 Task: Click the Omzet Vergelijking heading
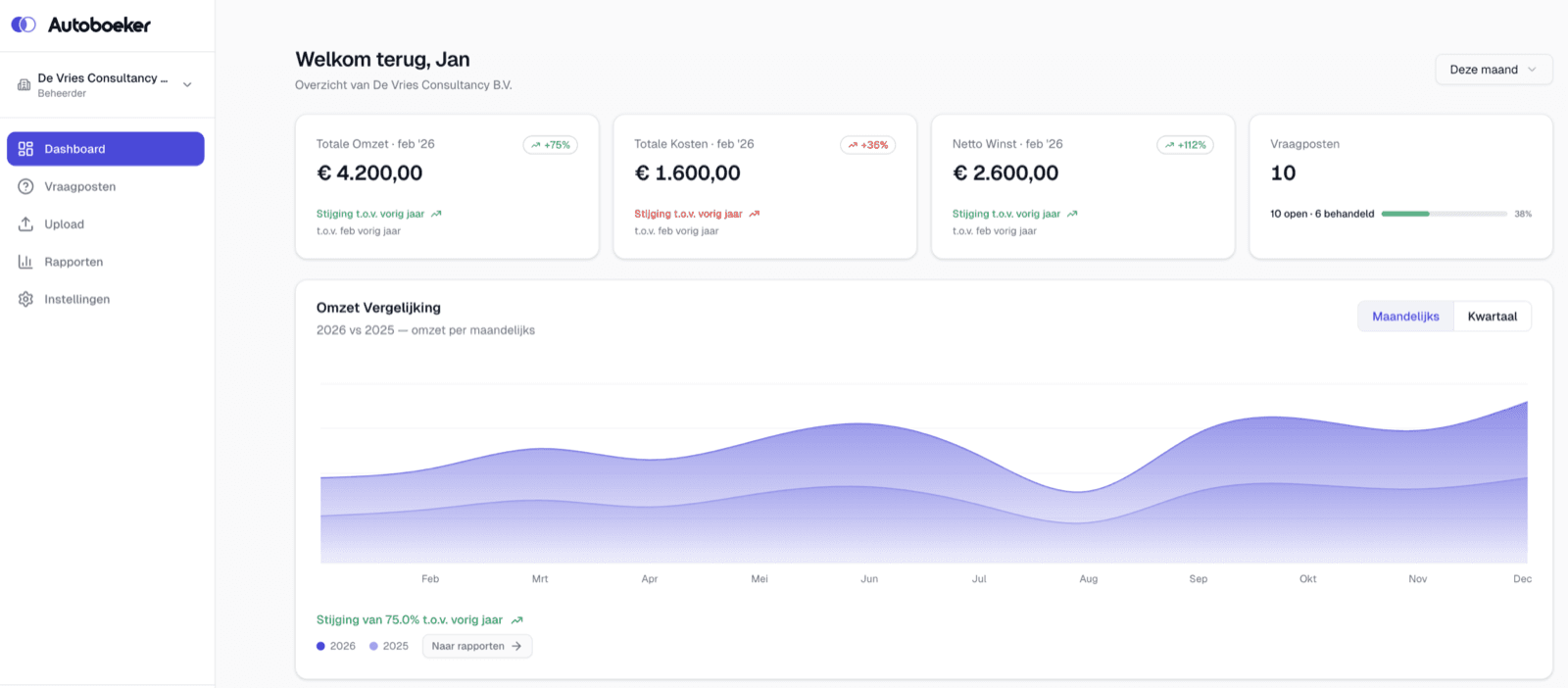pyautogui.click(x=378, y=308)
